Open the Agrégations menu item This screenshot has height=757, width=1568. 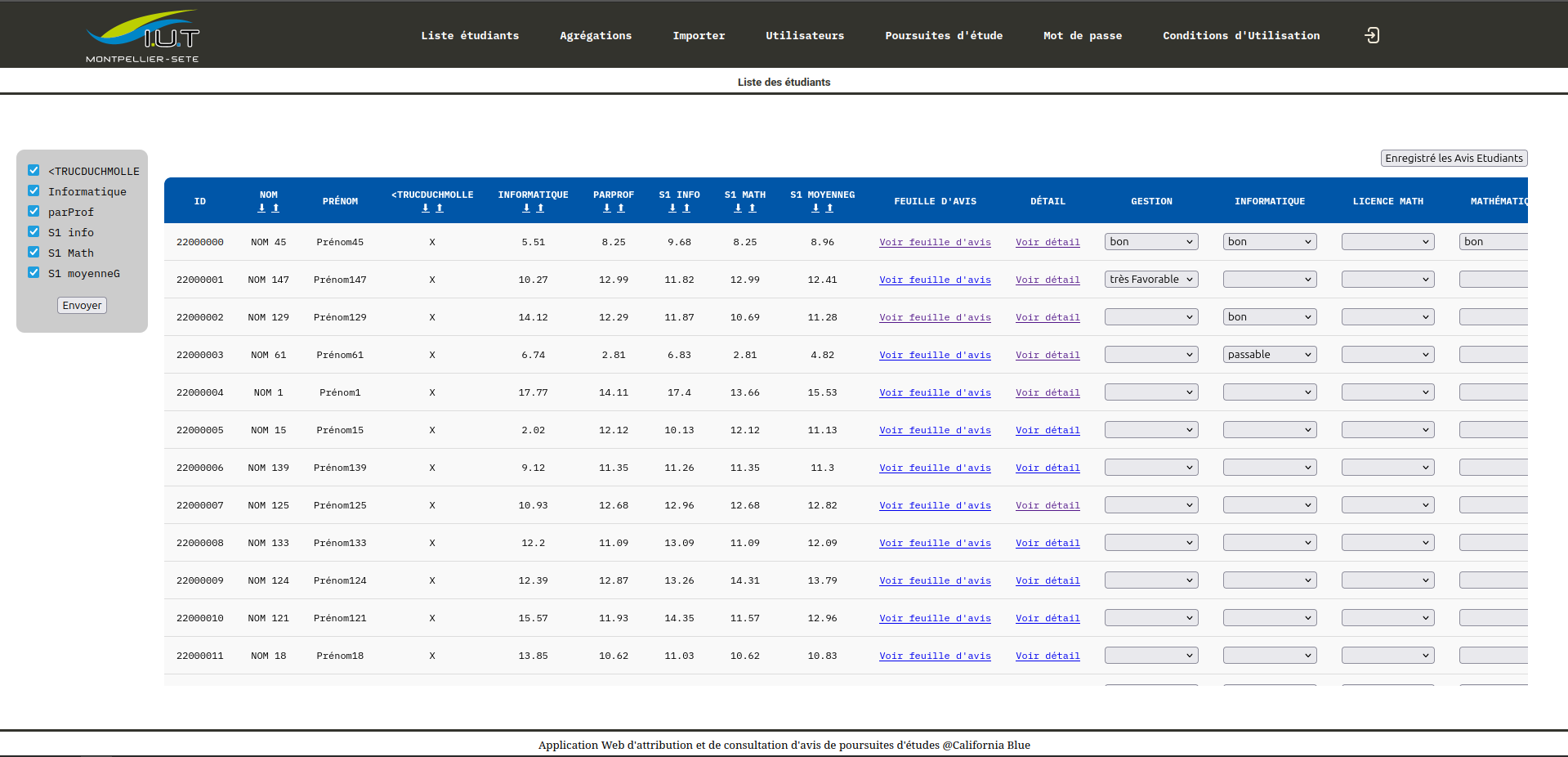pos(595,36)
